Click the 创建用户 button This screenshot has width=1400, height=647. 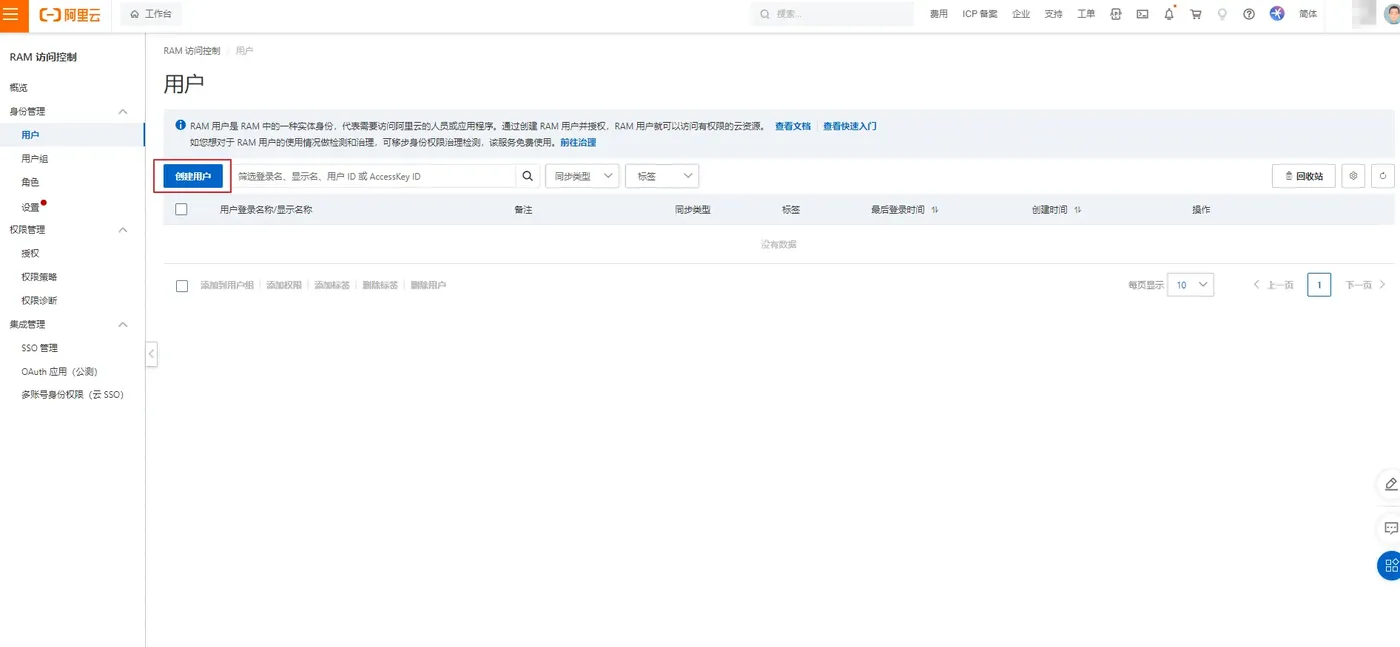click(193, 176)
